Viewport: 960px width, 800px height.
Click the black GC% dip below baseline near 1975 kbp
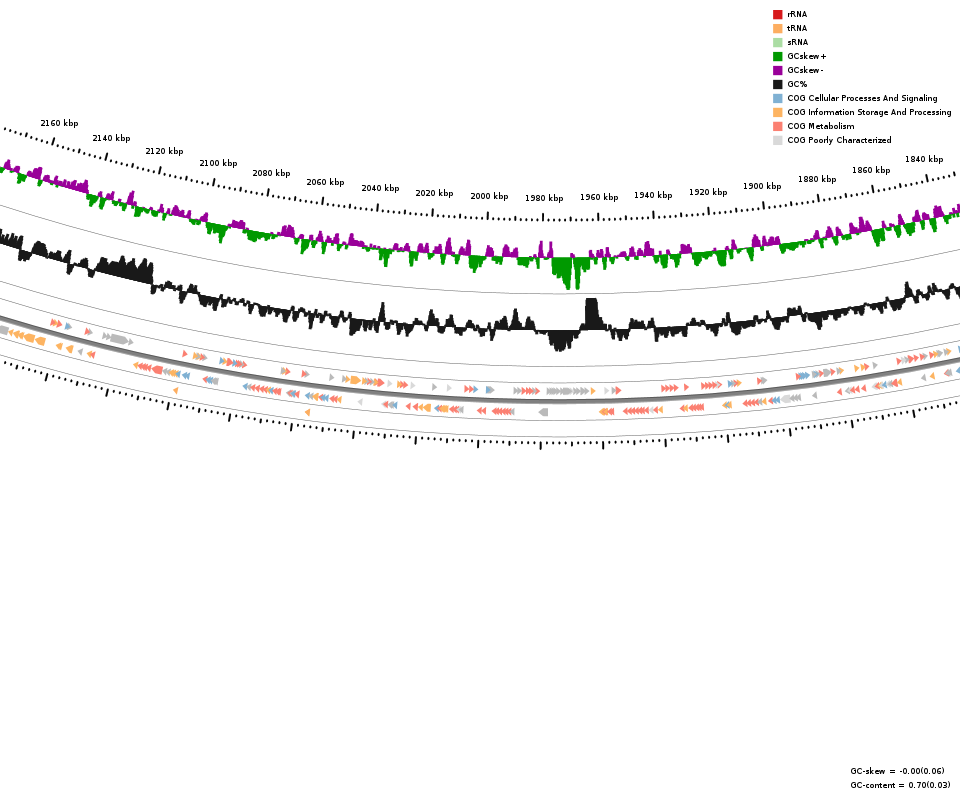562,340
